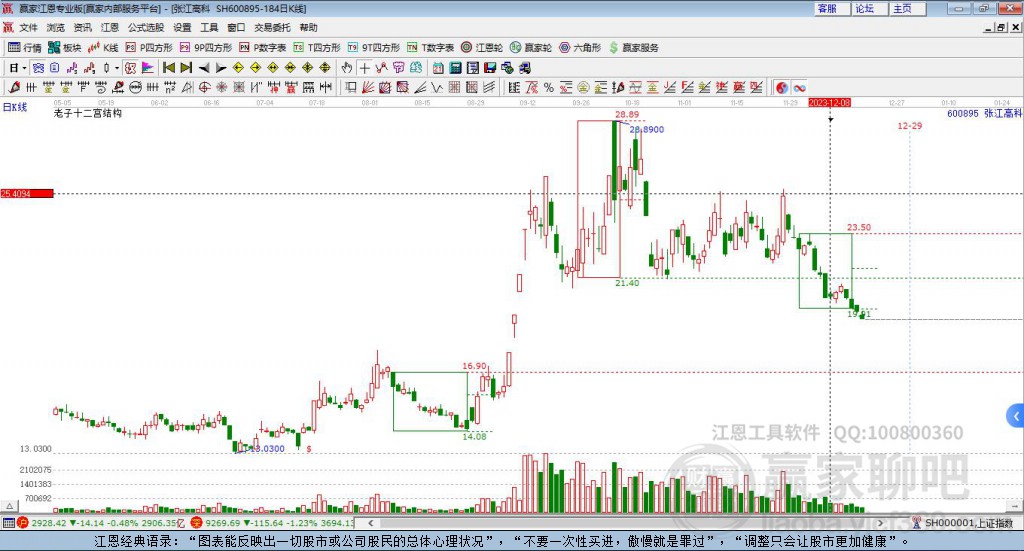
Task: Select the hand pan tool
Action: [x=346, y=68]
